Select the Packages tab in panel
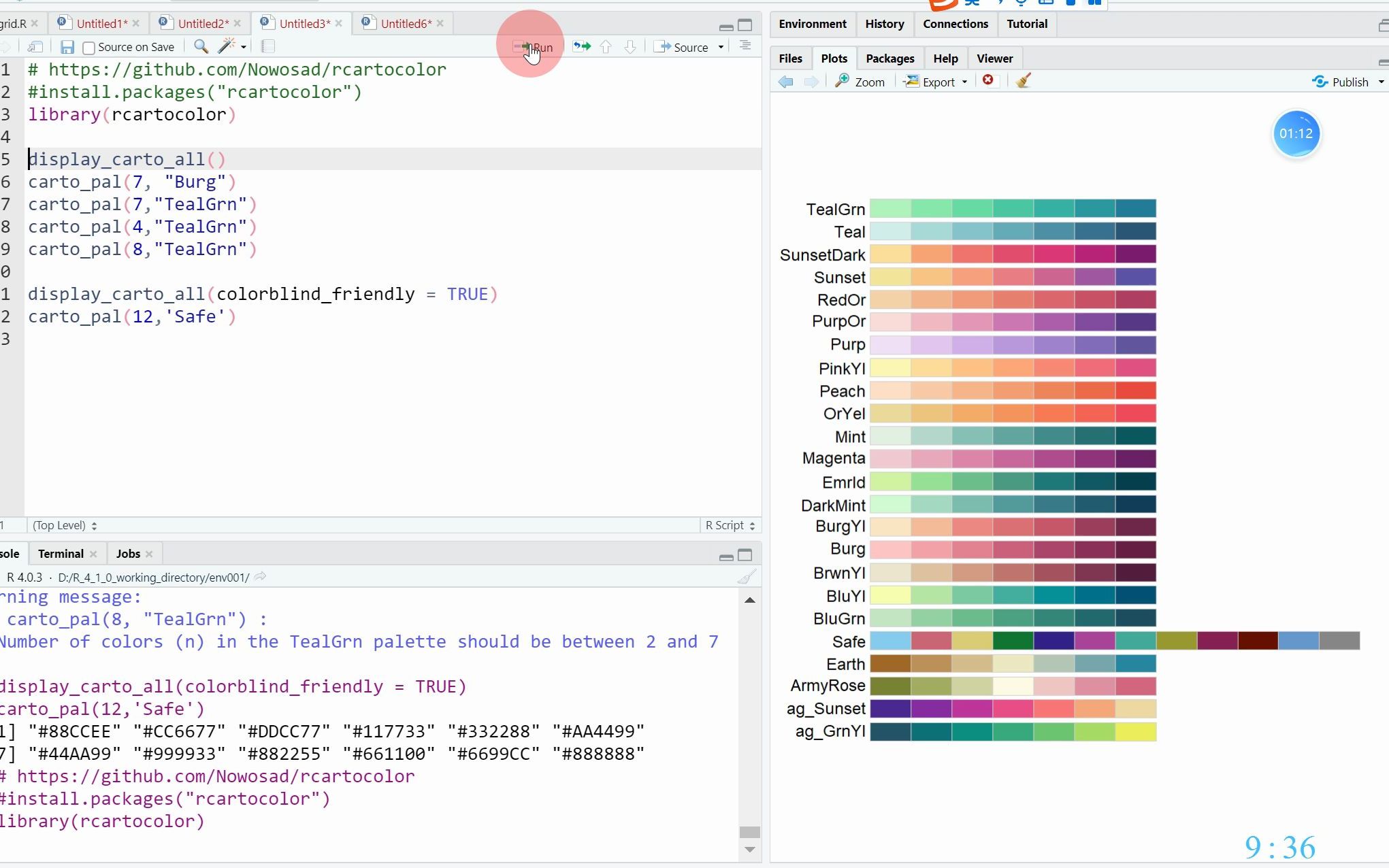 coord(890,58)
